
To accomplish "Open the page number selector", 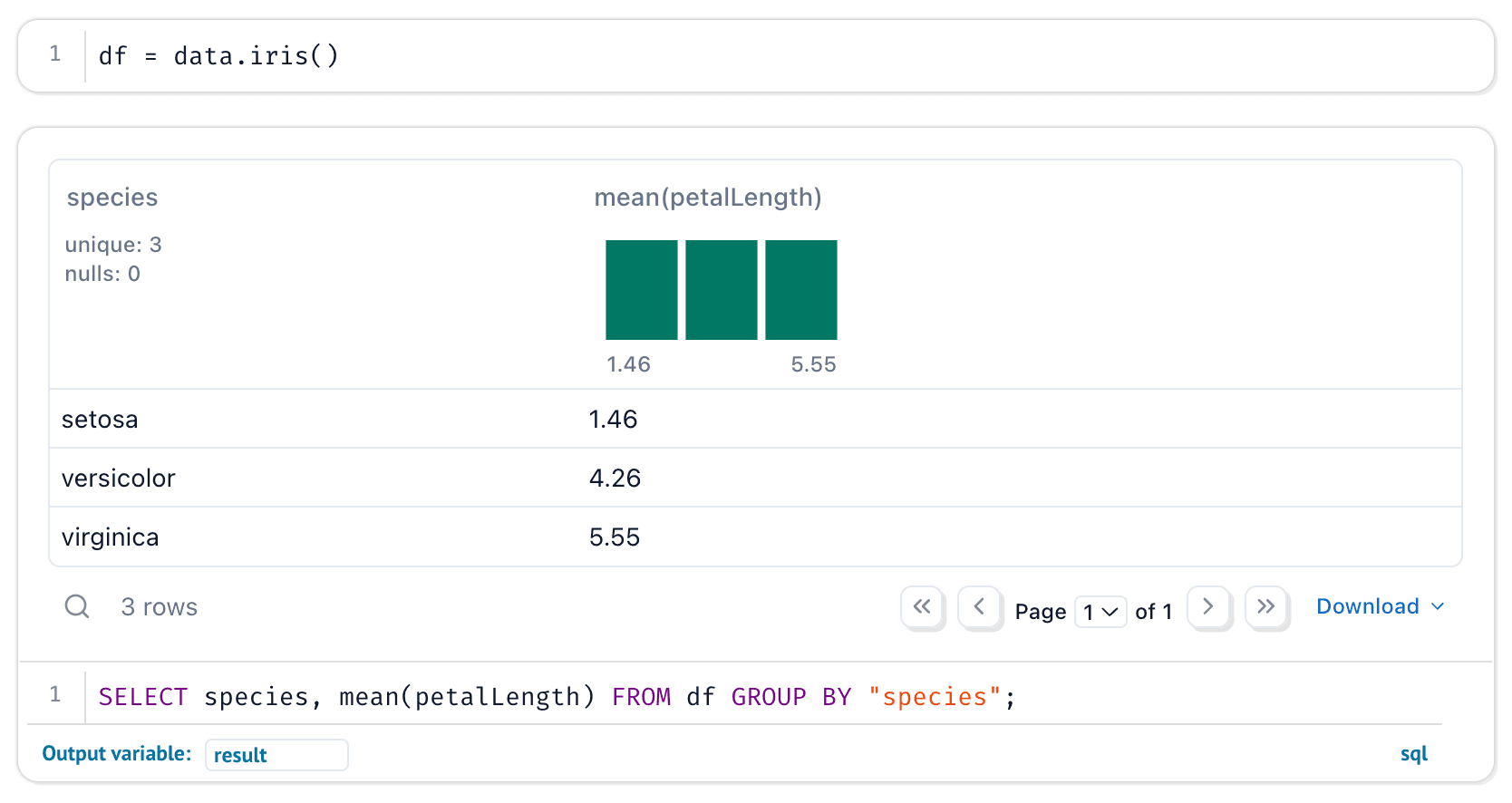I will coord(1100,612).
